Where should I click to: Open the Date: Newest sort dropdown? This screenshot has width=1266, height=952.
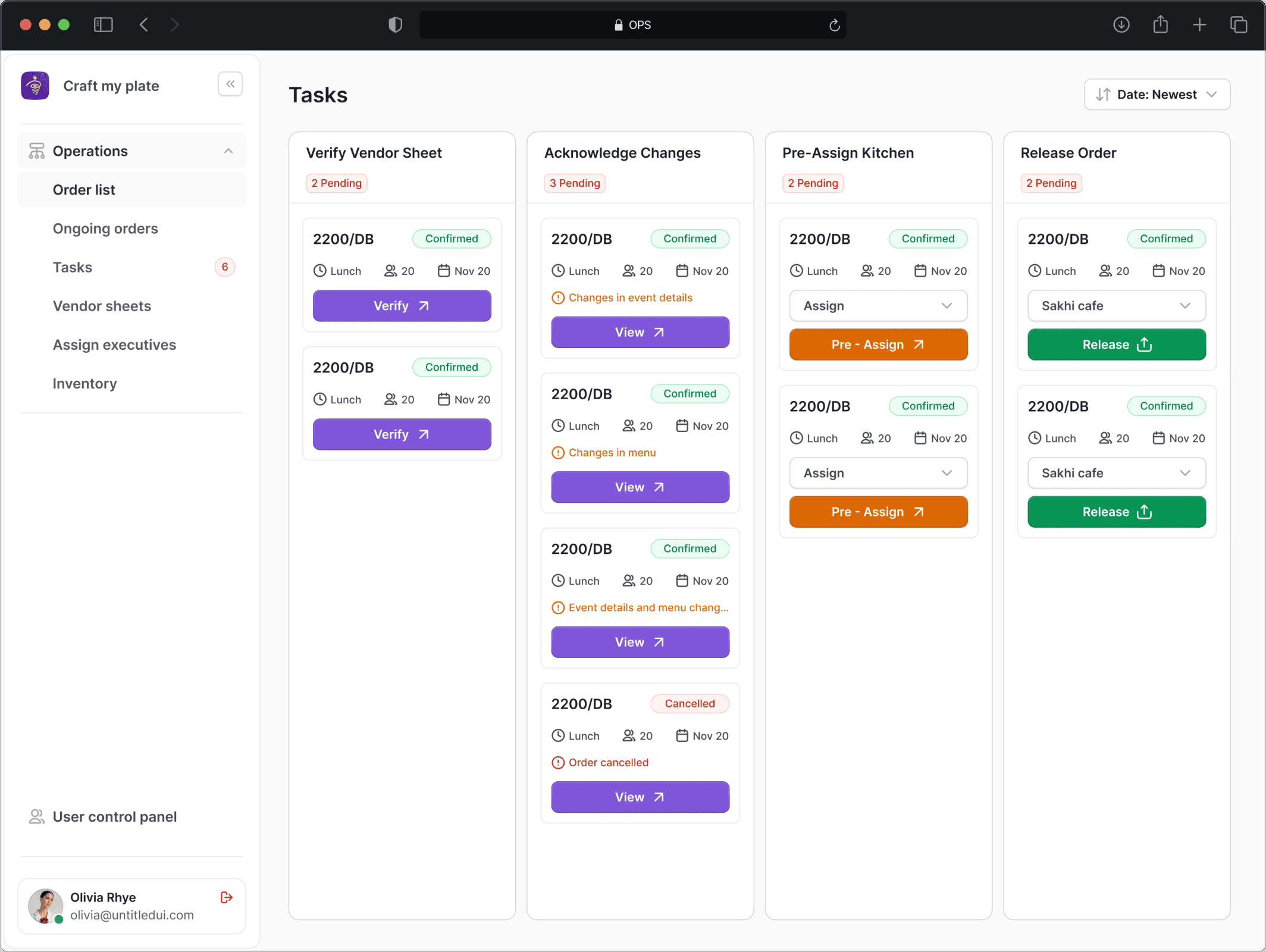pyautogui.click(x=1157, y=95)
